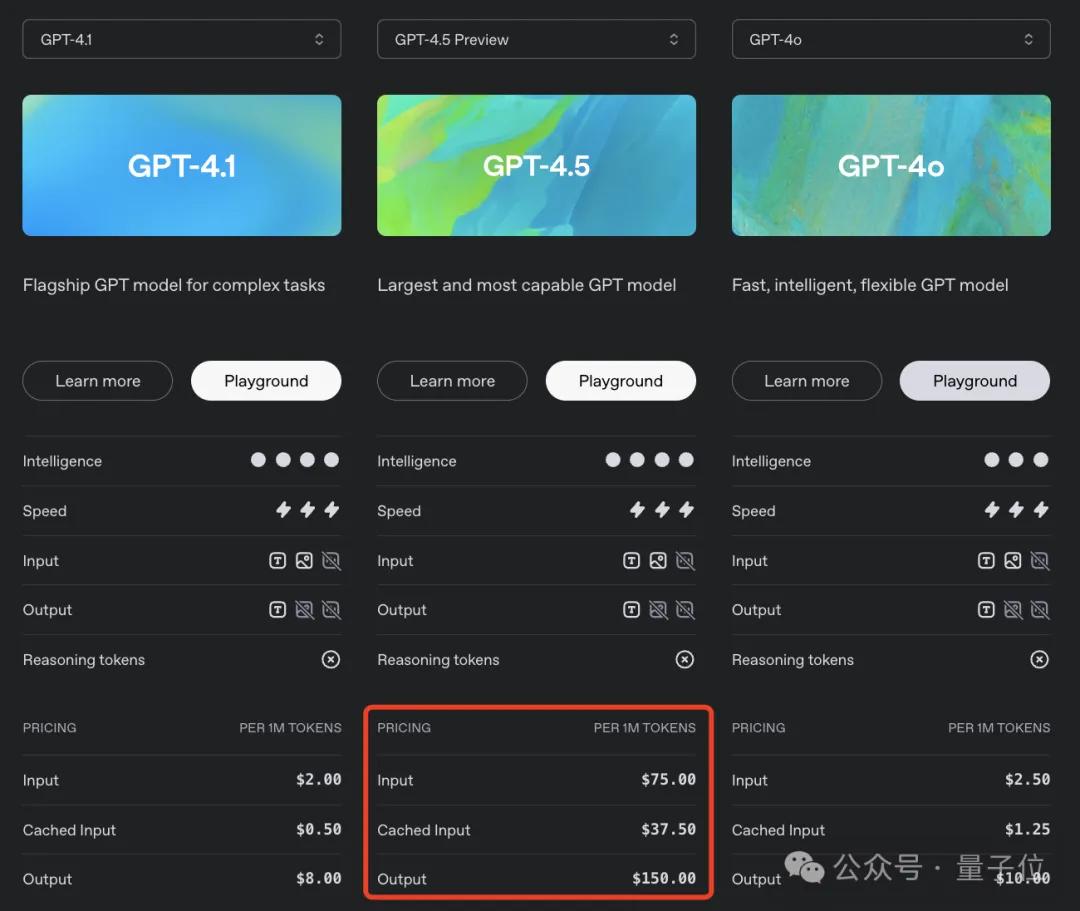Click the text input icon for GPT-4.1

[x=278, y=561]
